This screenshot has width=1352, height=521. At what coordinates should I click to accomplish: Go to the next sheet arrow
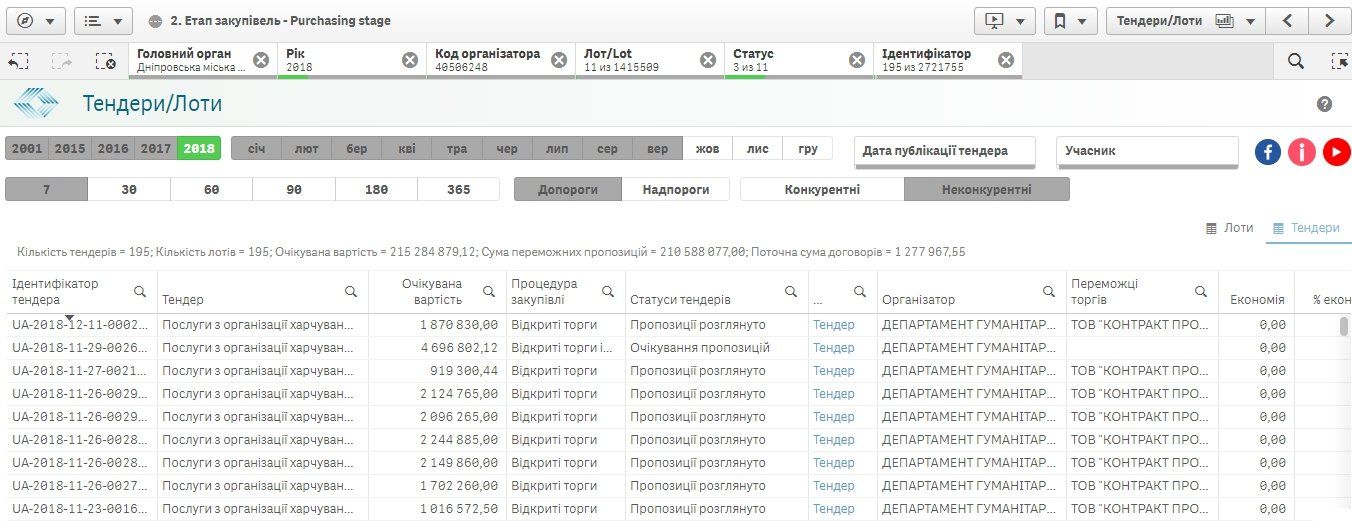pos(1329,20)
